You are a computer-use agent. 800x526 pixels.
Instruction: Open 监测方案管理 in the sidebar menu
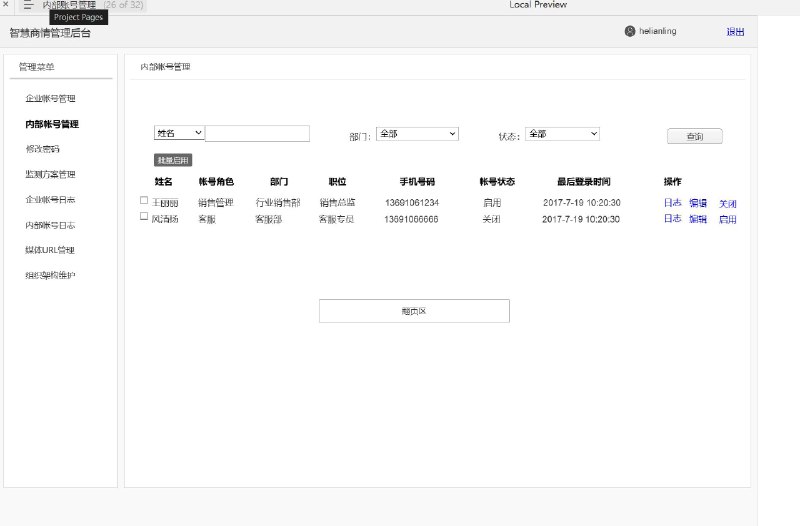pos(51,174)
